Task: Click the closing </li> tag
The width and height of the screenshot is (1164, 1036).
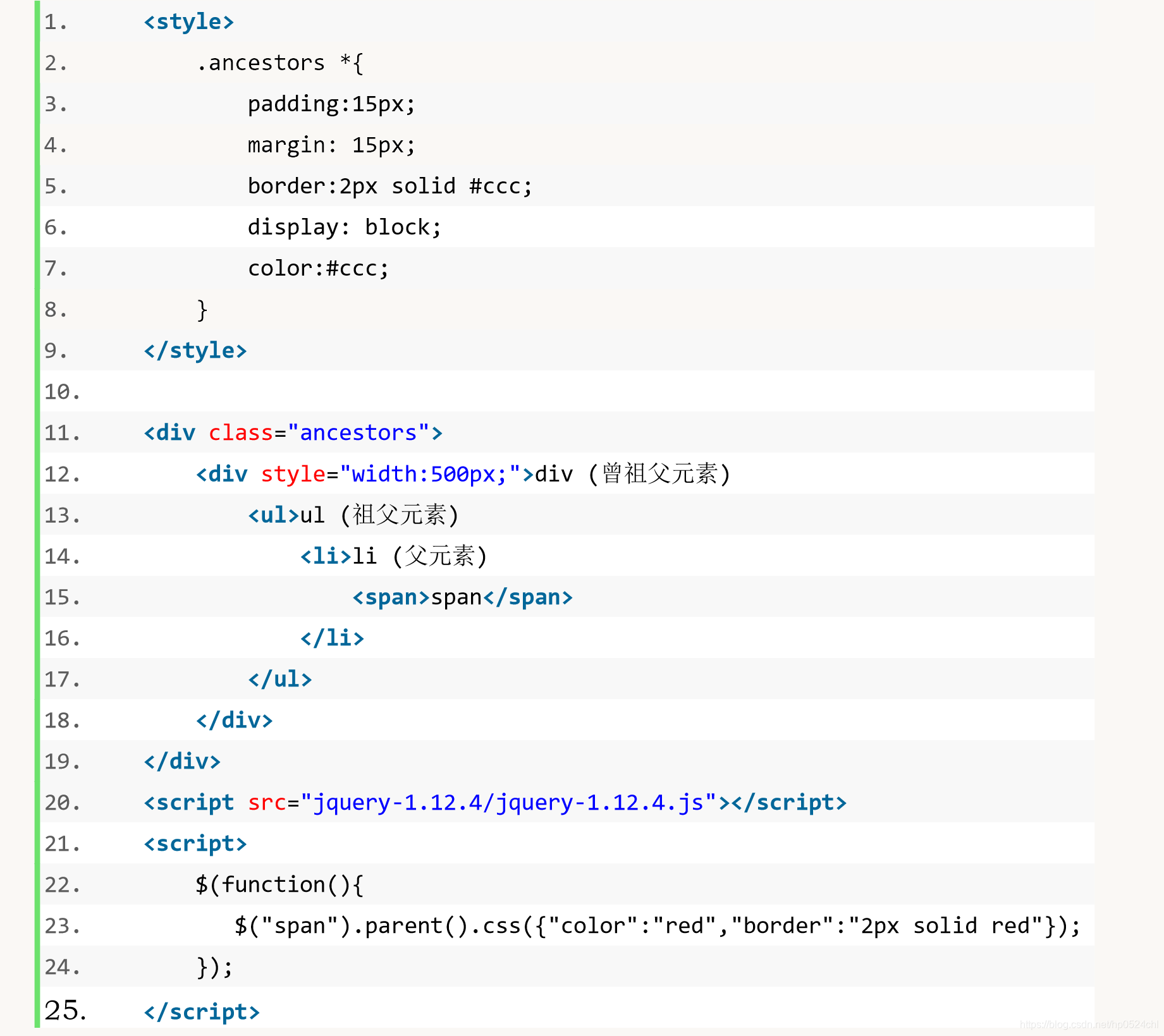Action: pyautogui.click(x=332, y=638)
